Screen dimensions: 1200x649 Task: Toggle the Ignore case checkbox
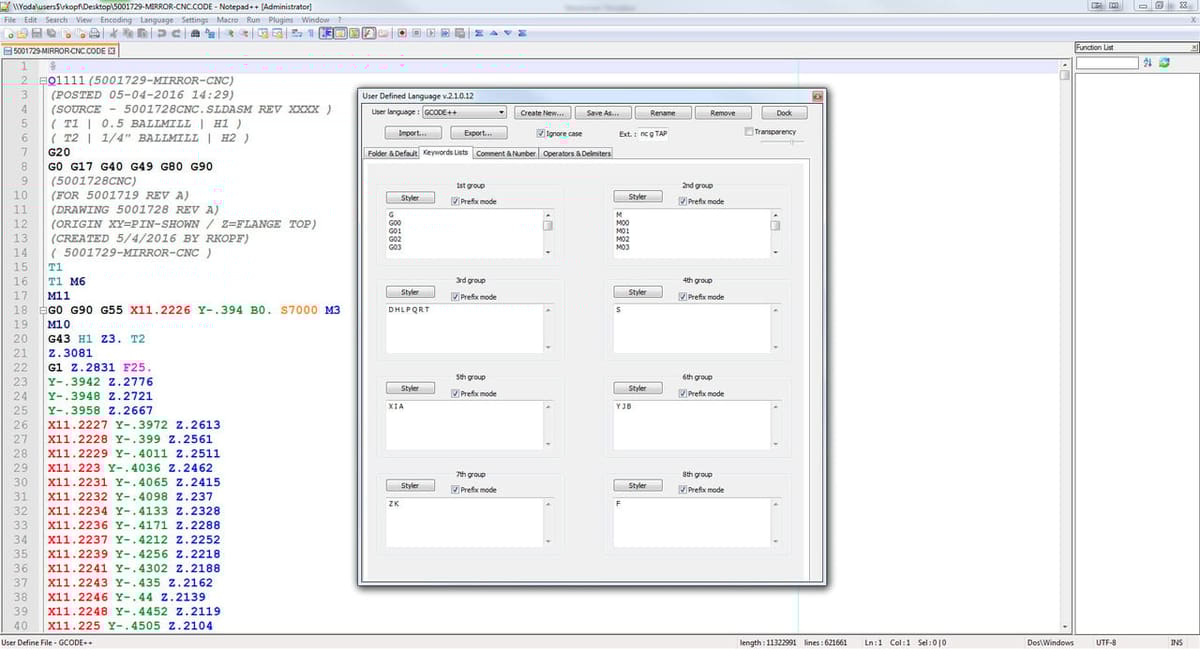click(x=541, y=133)
